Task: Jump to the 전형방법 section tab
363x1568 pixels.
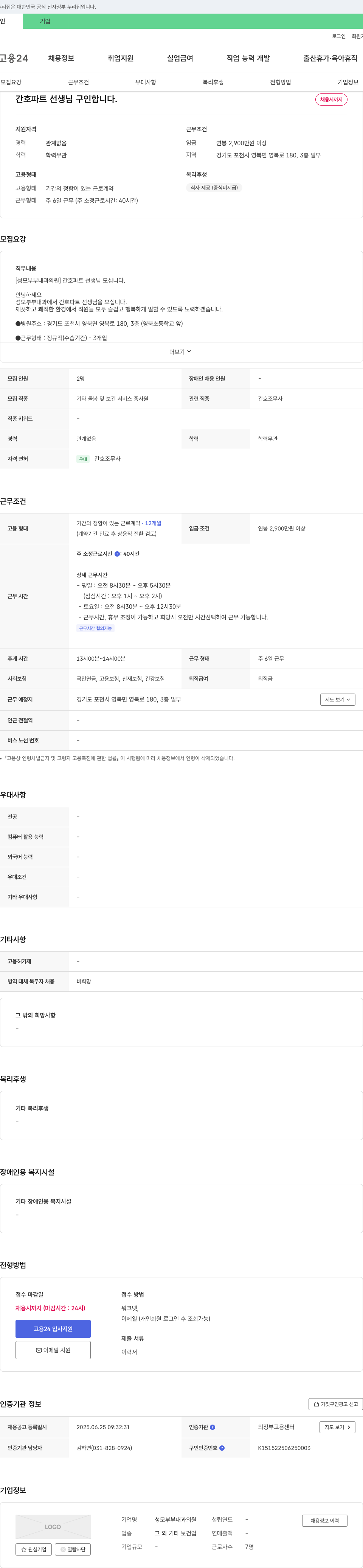Action: pyautogui.click(x=281, y=82)
